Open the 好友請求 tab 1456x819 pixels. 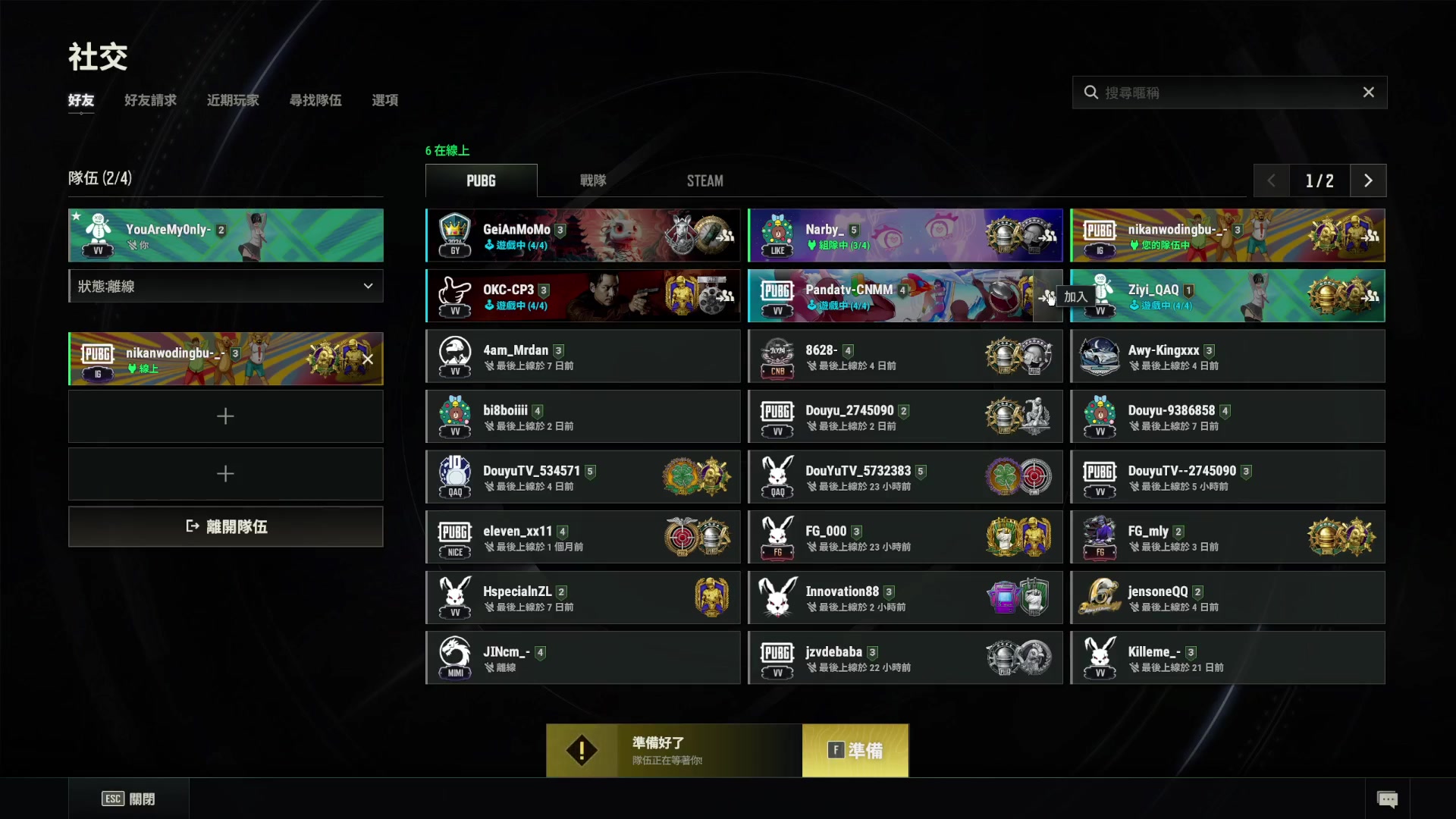[150, 100]
